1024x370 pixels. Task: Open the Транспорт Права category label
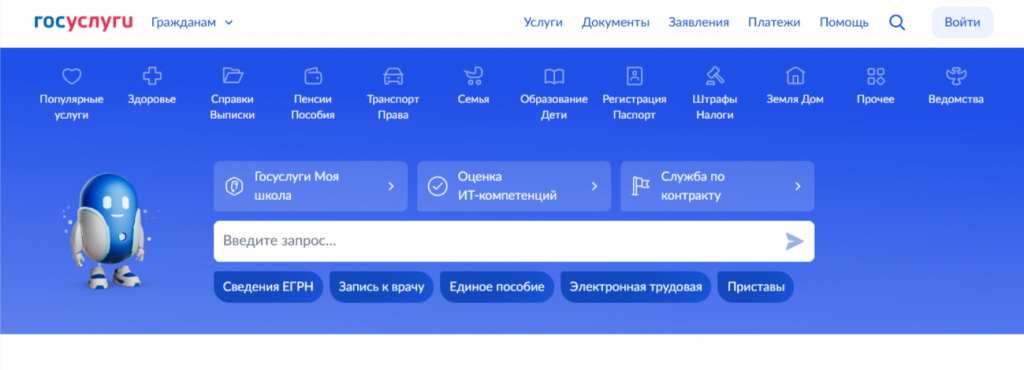(393, 108)
